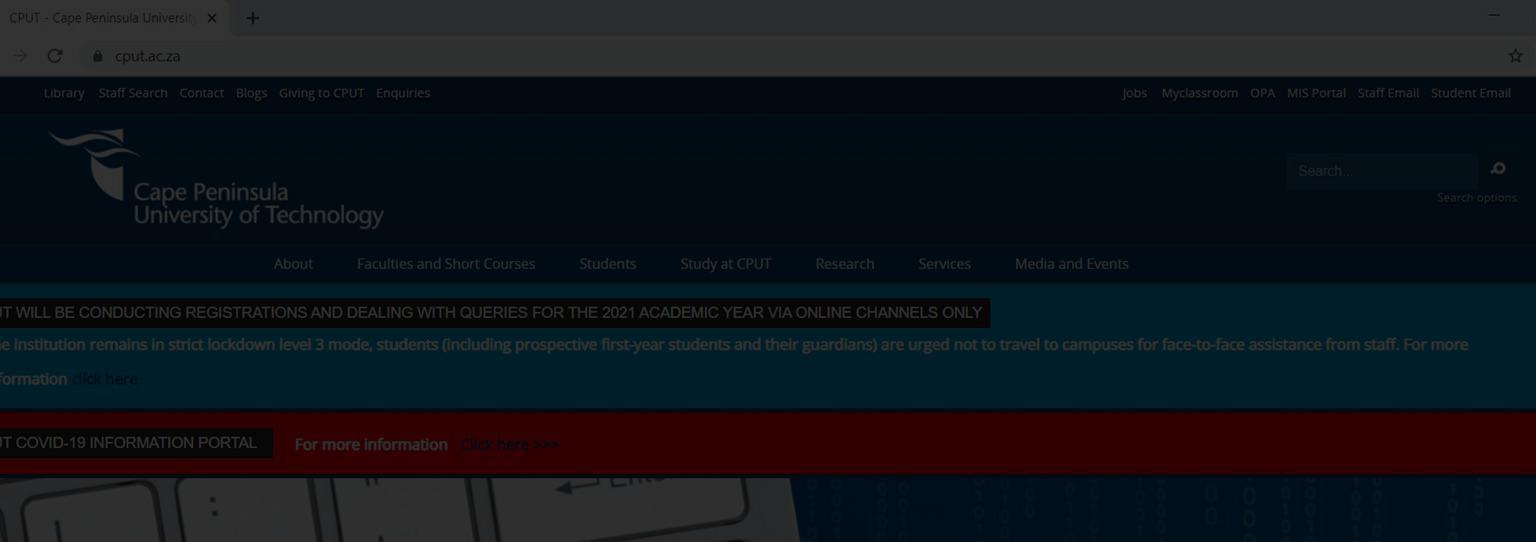
Task: Go forward with the browser arrow
Action: pos(20,56)
